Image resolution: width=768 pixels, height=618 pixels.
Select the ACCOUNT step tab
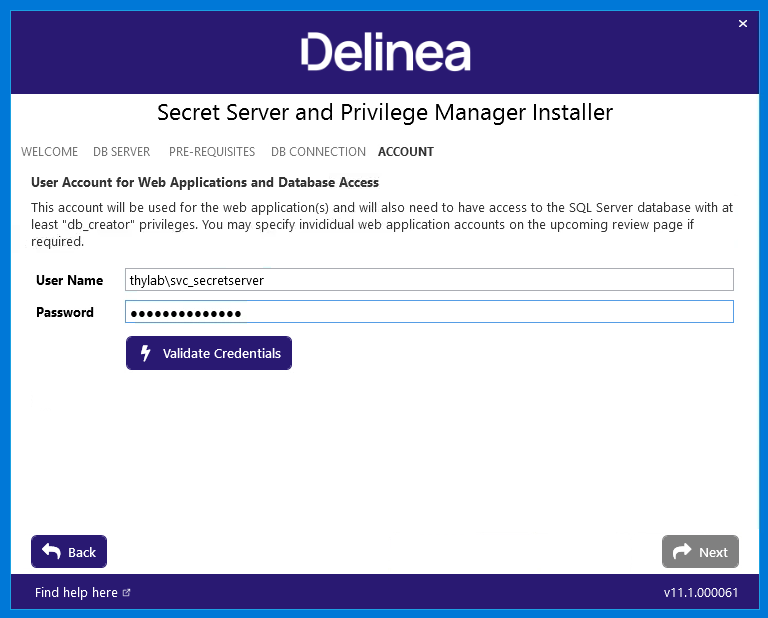406,152
